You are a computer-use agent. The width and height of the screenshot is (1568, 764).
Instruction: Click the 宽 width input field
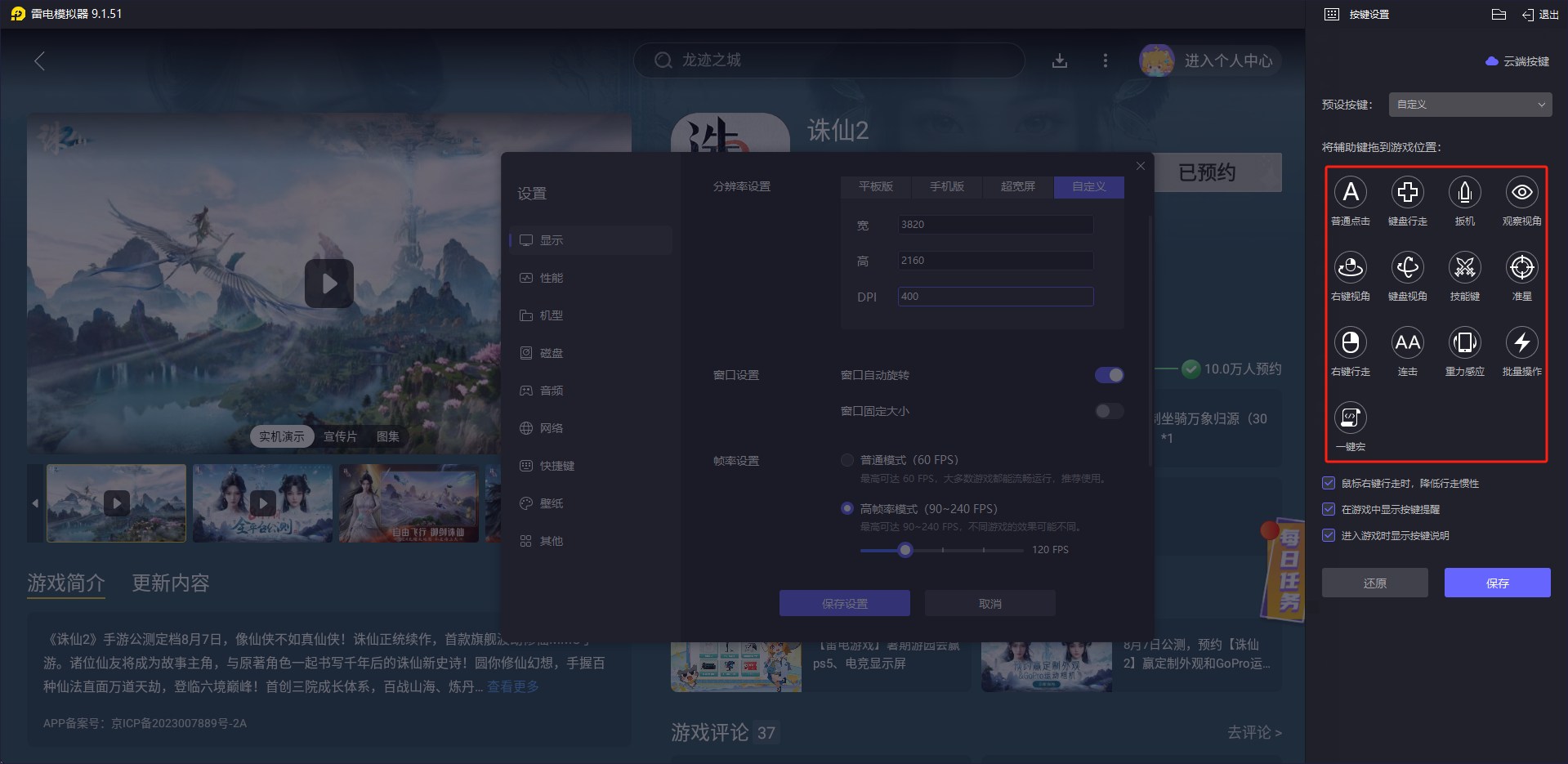tap(996, 225)
